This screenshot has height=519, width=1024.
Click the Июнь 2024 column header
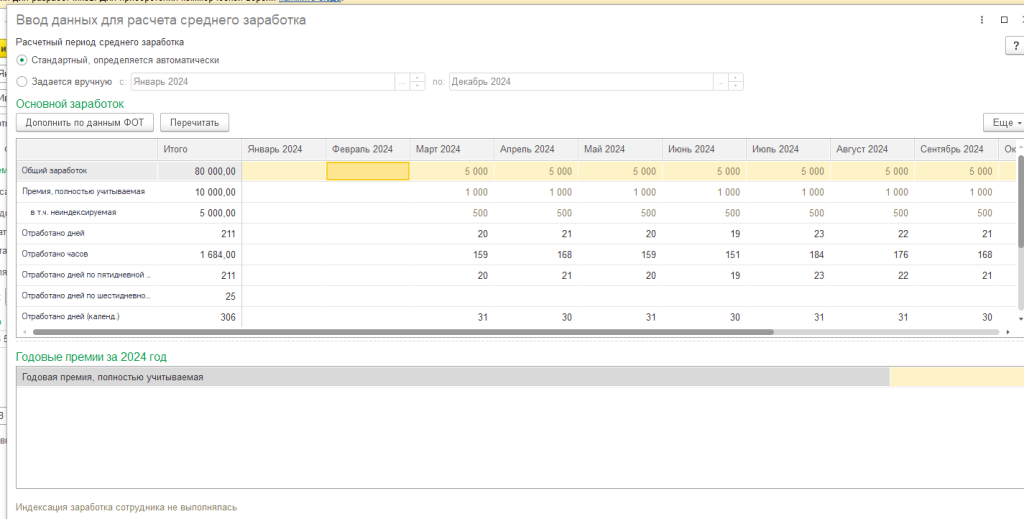coord(704,149)
